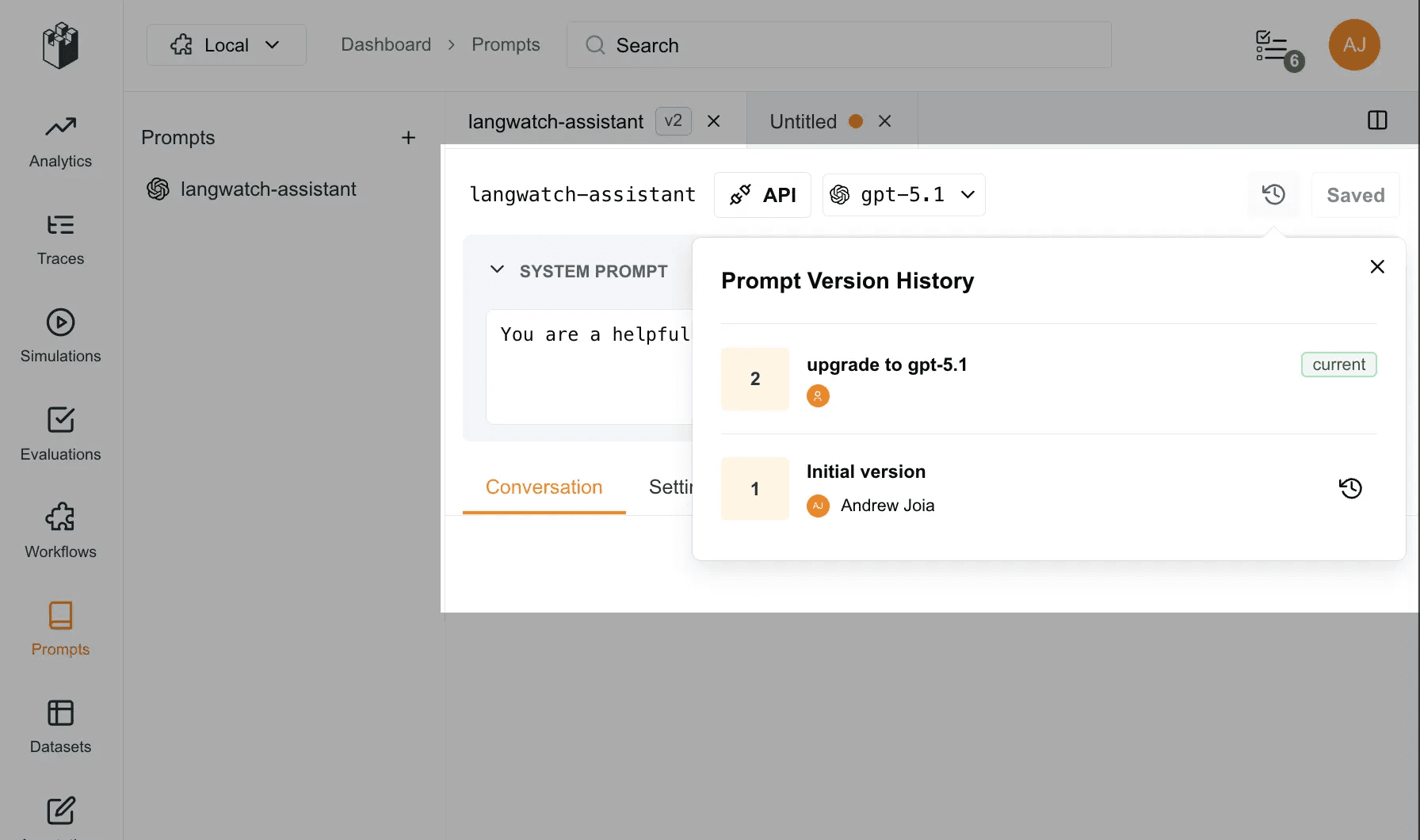
Task: Add a new prompt with plus icon
Action: 408,138
